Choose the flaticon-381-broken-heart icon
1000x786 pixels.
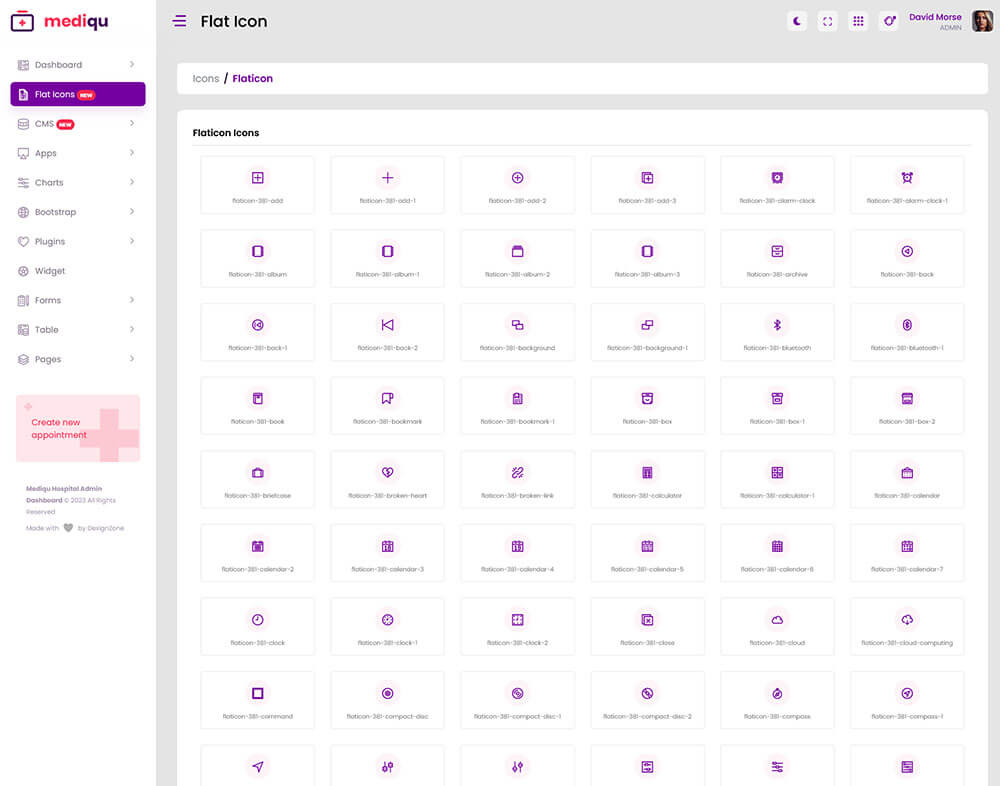coord(387,478)
